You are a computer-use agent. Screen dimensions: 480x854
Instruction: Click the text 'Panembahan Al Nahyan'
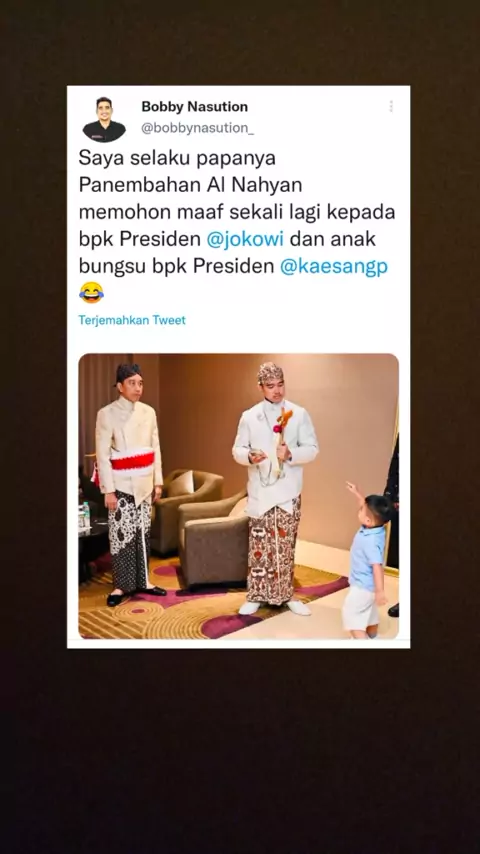pyautogui.click(x=190, y=185)
